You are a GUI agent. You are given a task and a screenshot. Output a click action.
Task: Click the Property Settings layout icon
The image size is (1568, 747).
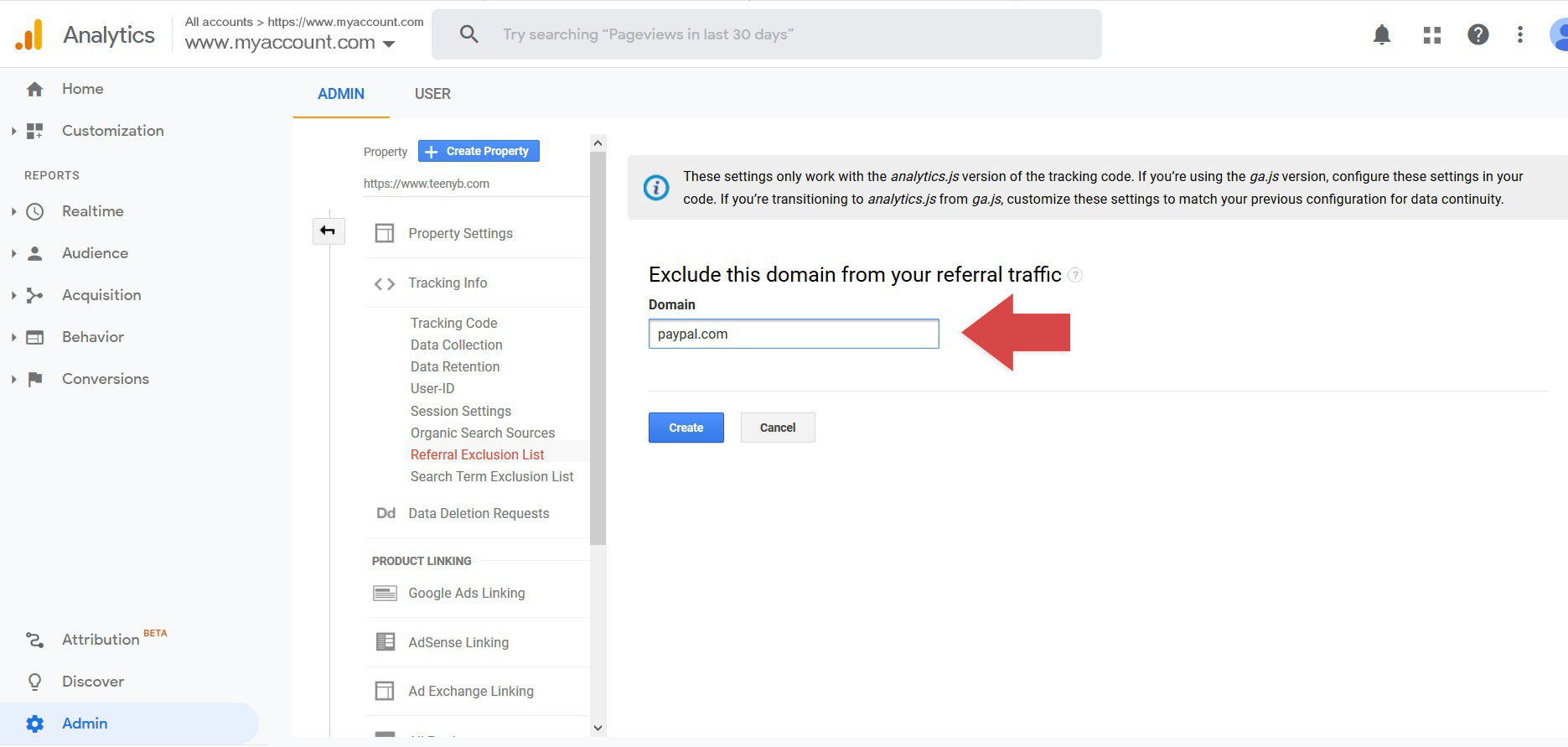pyautogui.click(x=384, y=233)
